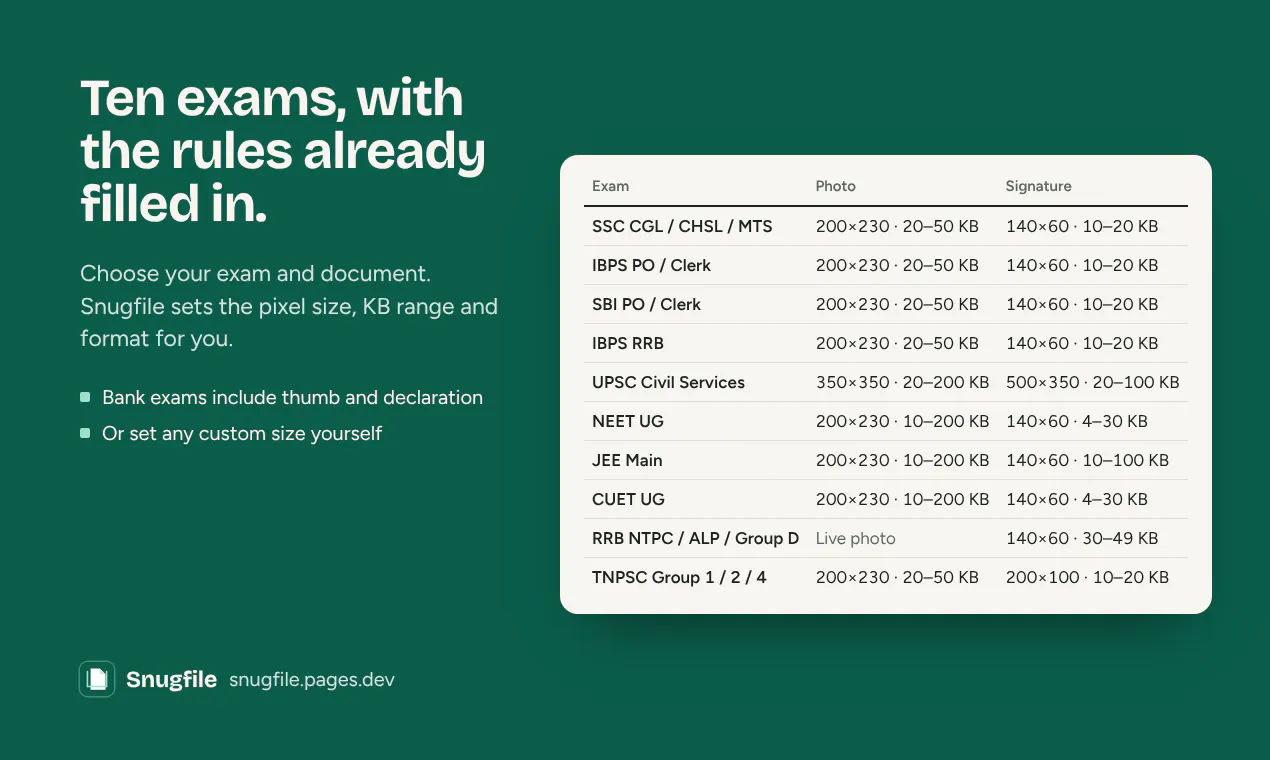Click the photo size for JEE Main
Screen dimensions: 1270x760
tap(902, 460)
